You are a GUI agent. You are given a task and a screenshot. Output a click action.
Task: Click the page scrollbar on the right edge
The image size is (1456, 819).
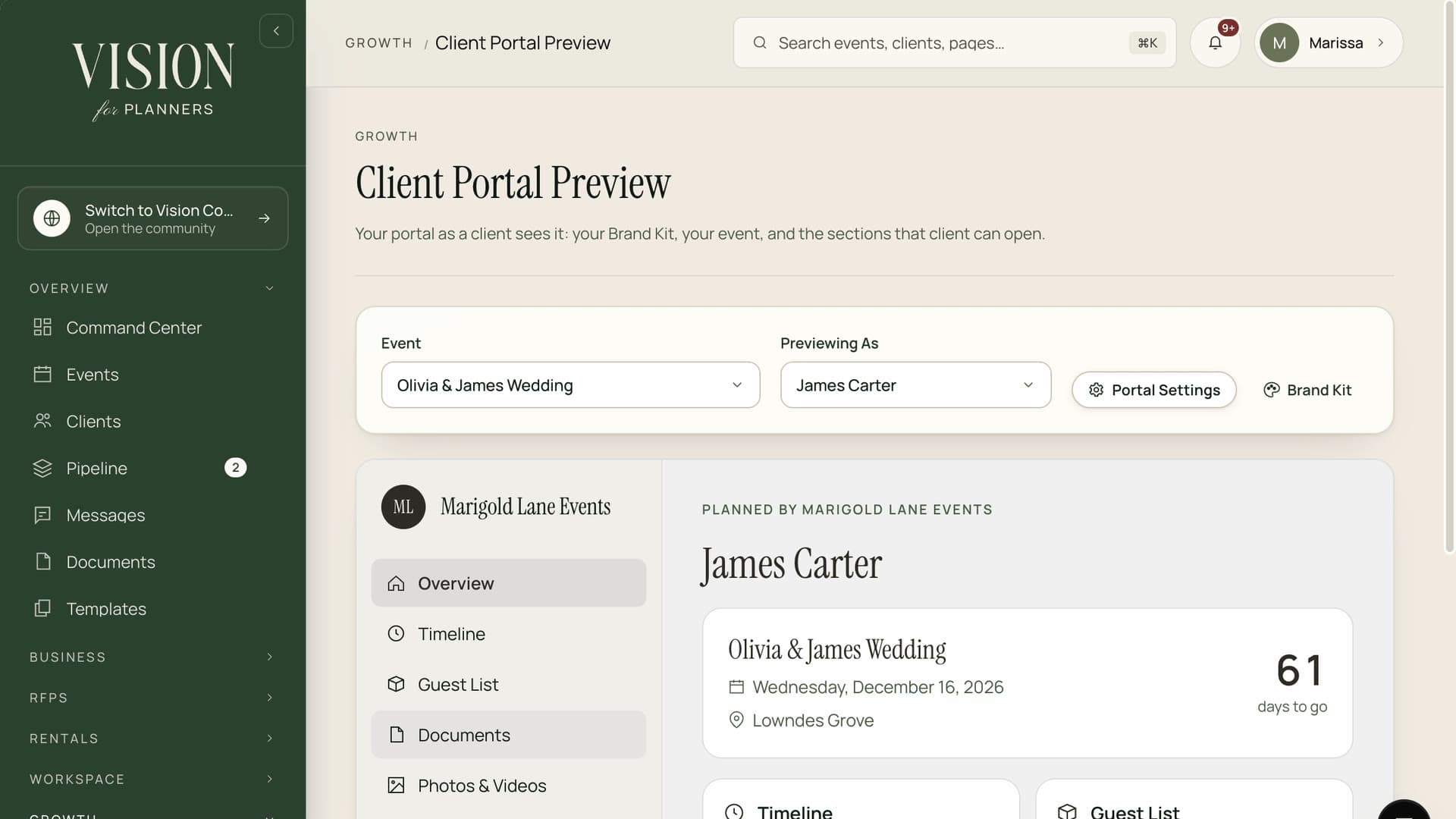[1449, 277]
